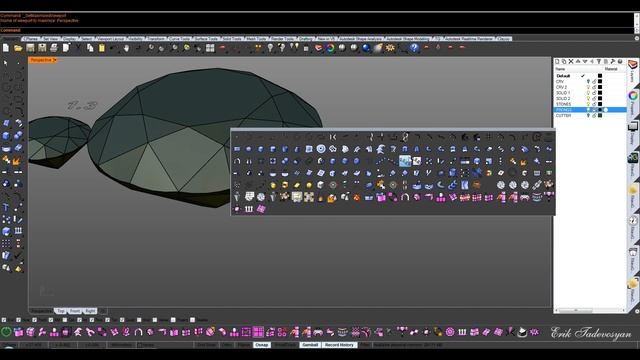This screenshot has width=640, height=360.
Task: Toggle the Cen osnap checkbox
Action: tap(65, 320)
